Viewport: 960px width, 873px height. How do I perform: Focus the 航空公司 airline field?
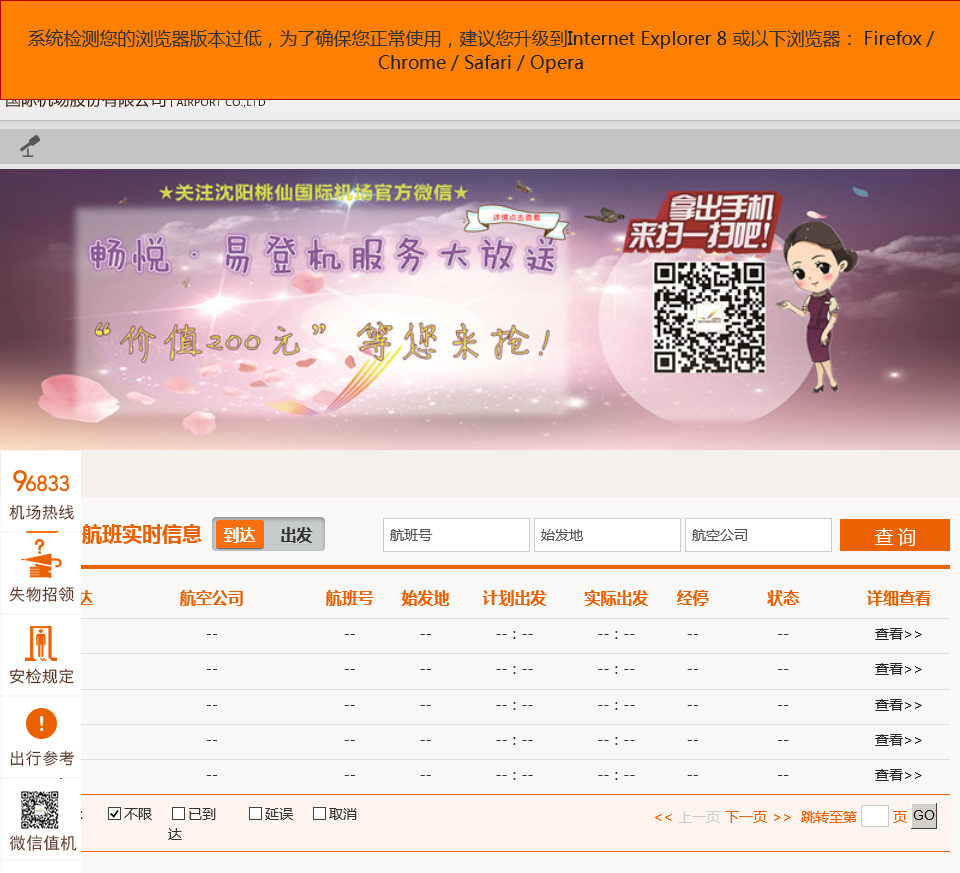[758, 535]
